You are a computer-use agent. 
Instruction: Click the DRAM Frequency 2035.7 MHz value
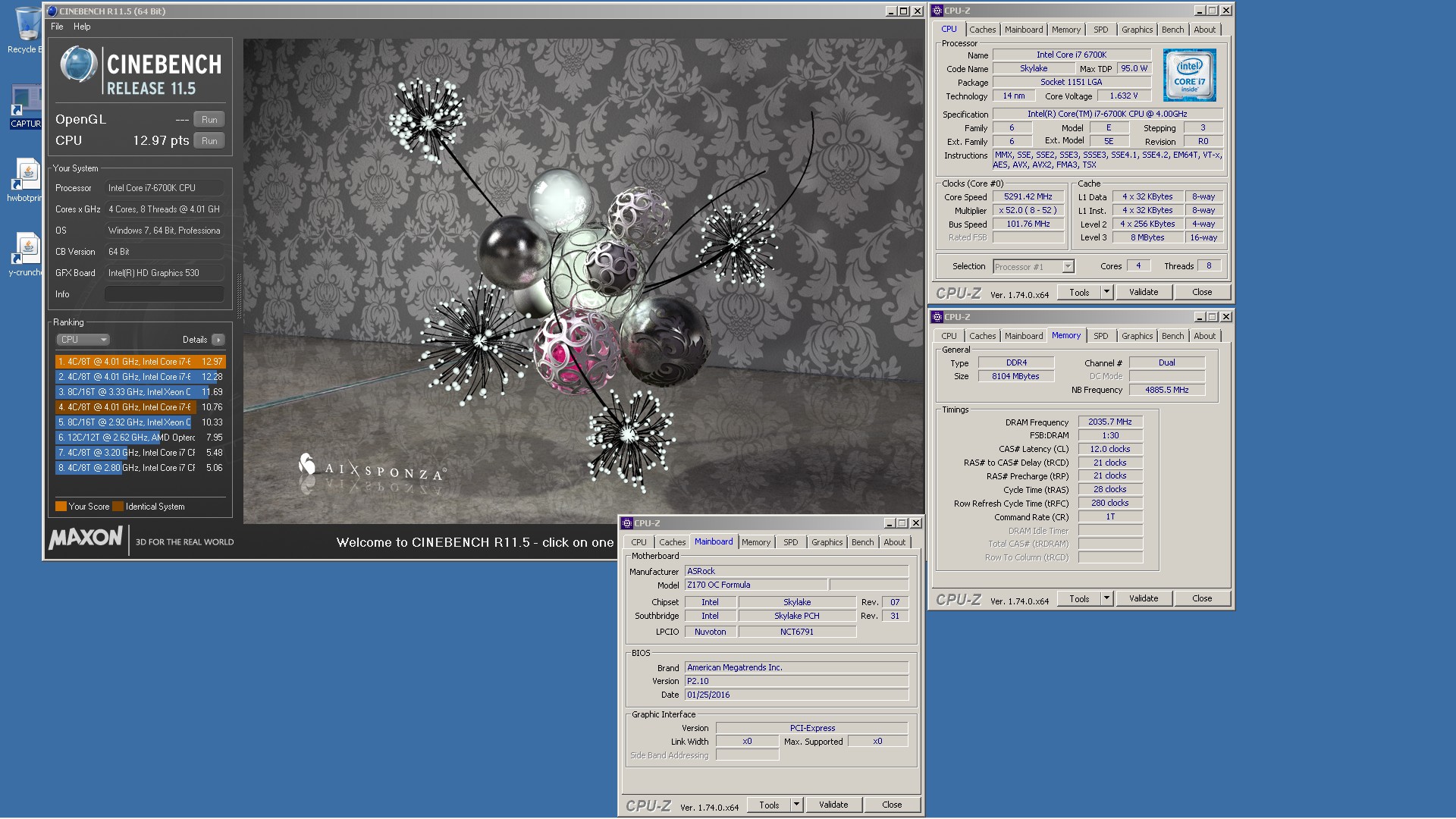click(1110, 422)
